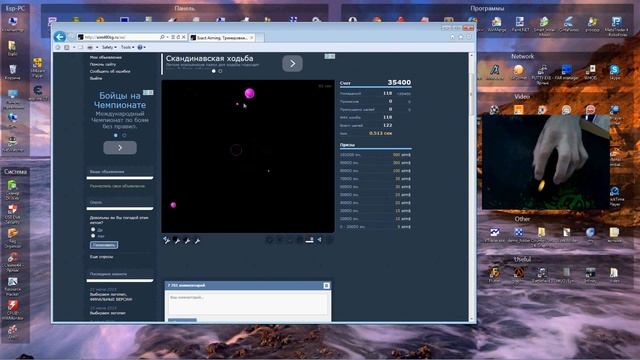
Task: Click the 'Выйти' logout link
Action: (96, 78)
